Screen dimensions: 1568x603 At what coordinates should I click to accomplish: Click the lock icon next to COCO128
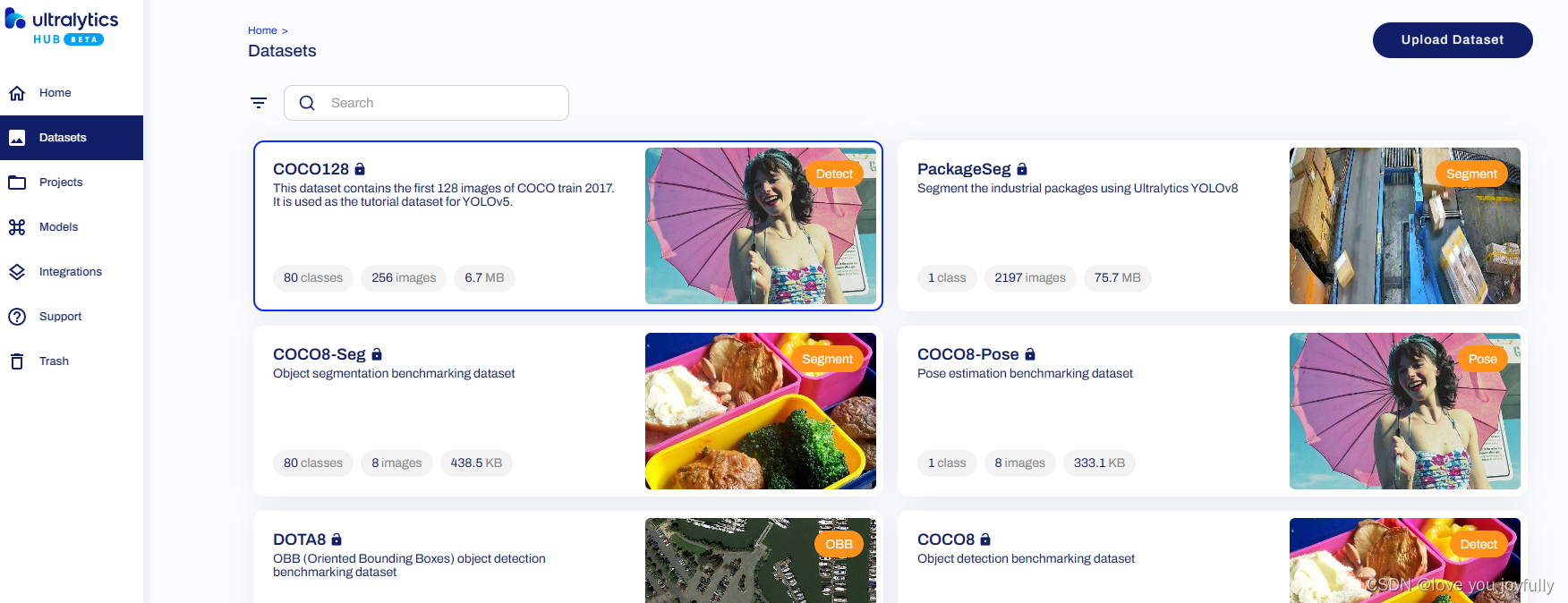(360, 168)
